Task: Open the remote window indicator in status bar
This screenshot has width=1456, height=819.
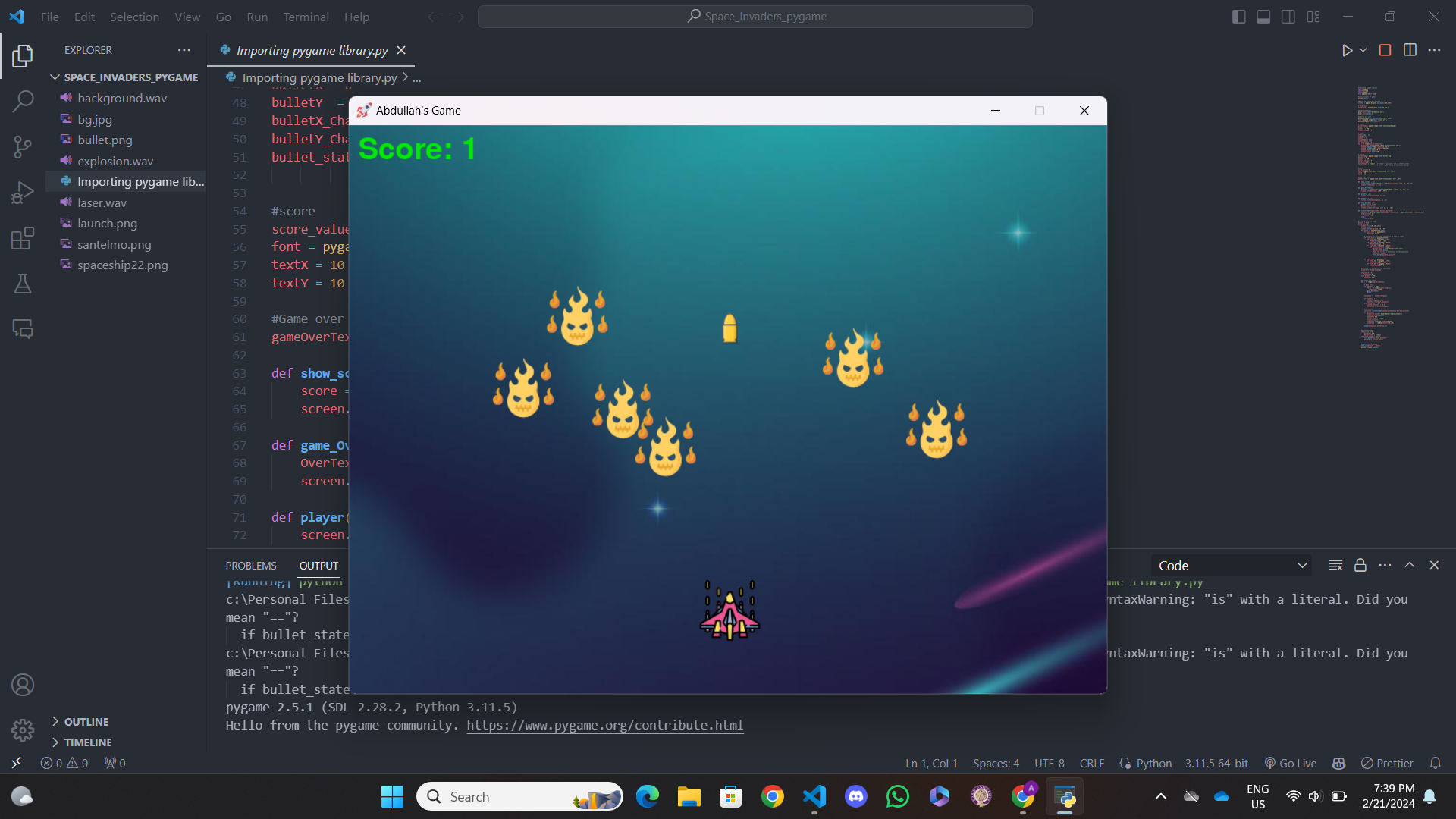Action: 16,763
